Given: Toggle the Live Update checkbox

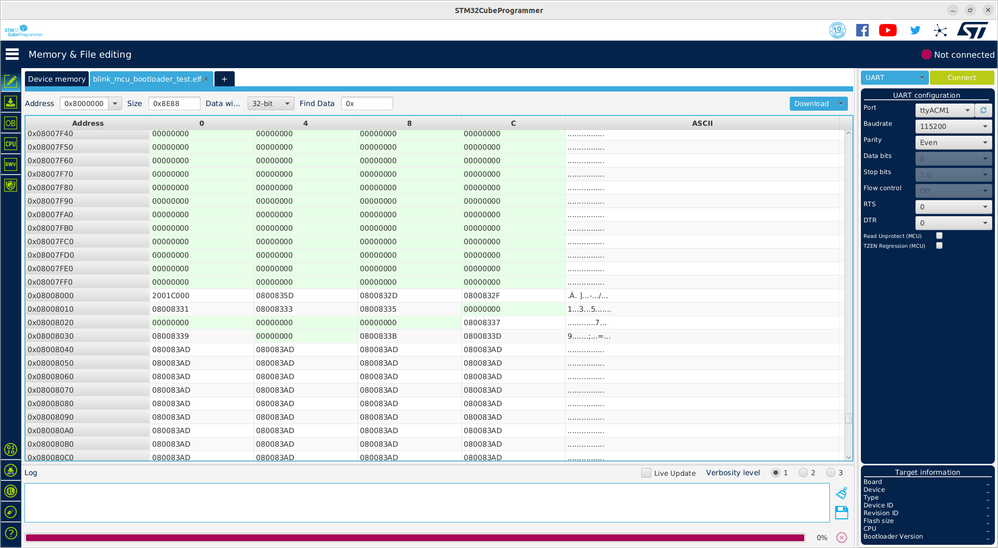Looking at the screenshot, I should click(x=646, y=473).
